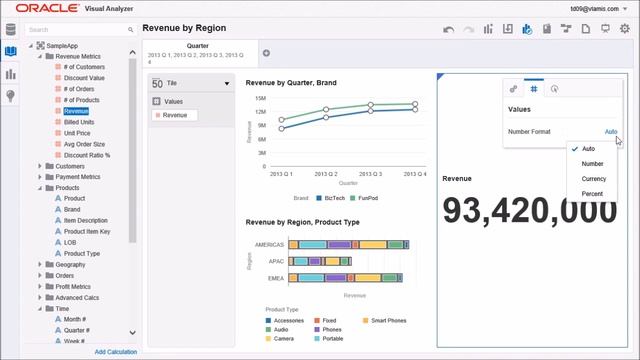The height and width of the screenshot is (360, 640).
Task: Click the Revenue chip in Values
Action: pos(174,115)
